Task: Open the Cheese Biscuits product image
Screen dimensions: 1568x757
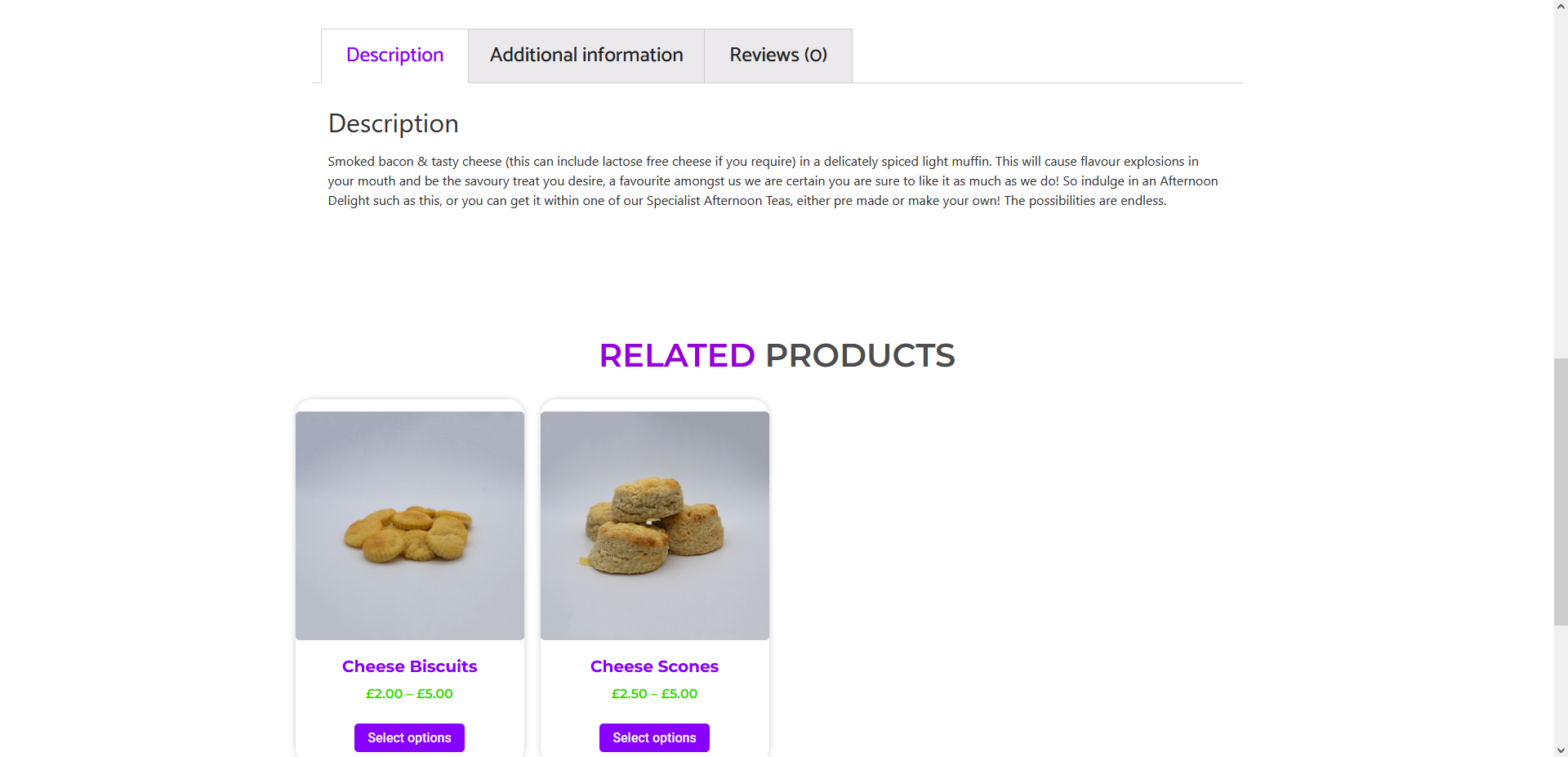Action: pos(409,525)
